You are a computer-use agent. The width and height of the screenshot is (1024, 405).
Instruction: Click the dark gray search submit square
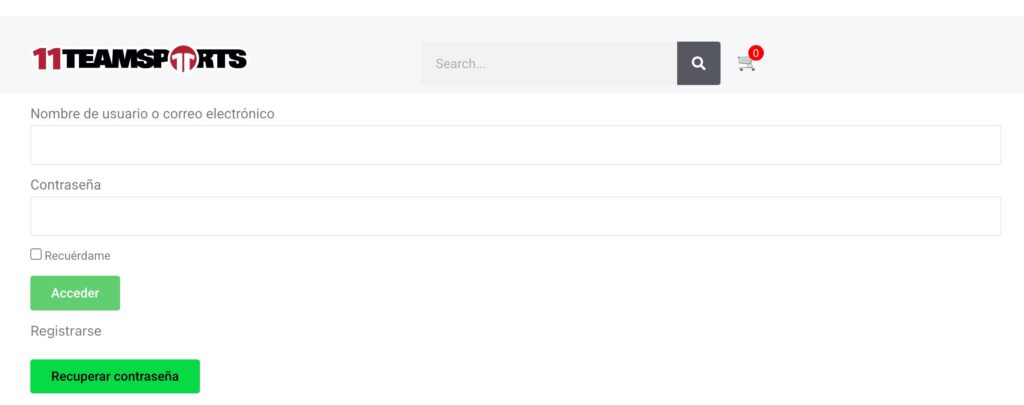click(x=698, y=63)
